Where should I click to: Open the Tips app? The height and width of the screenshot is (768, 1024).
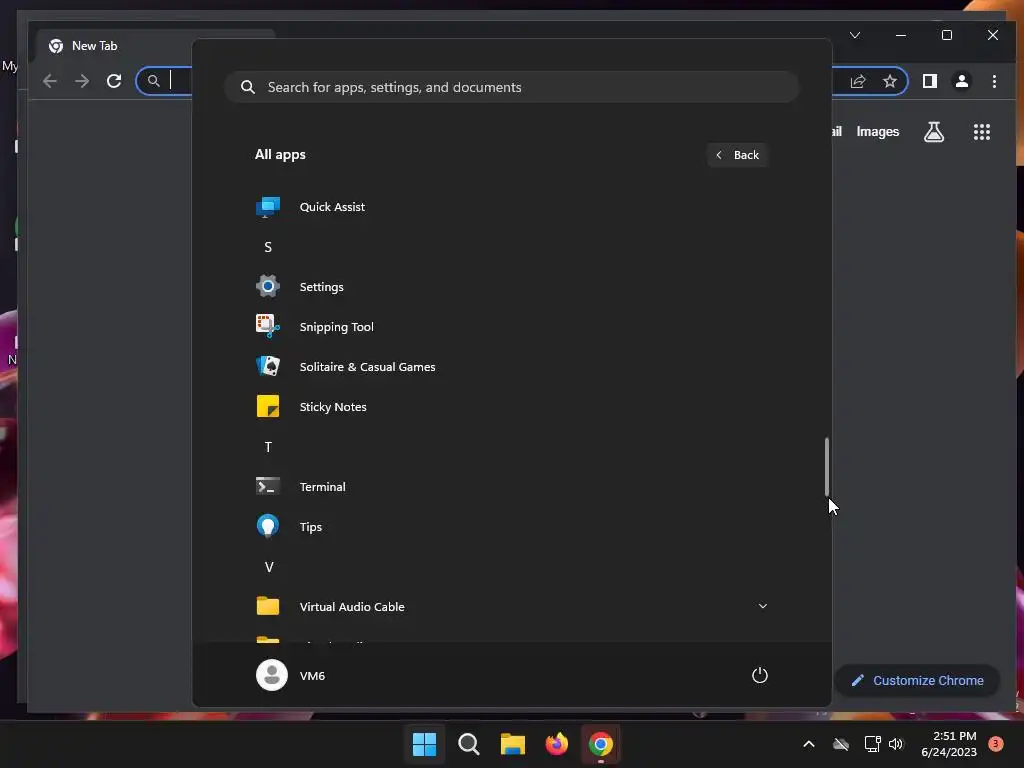[511, 527]
